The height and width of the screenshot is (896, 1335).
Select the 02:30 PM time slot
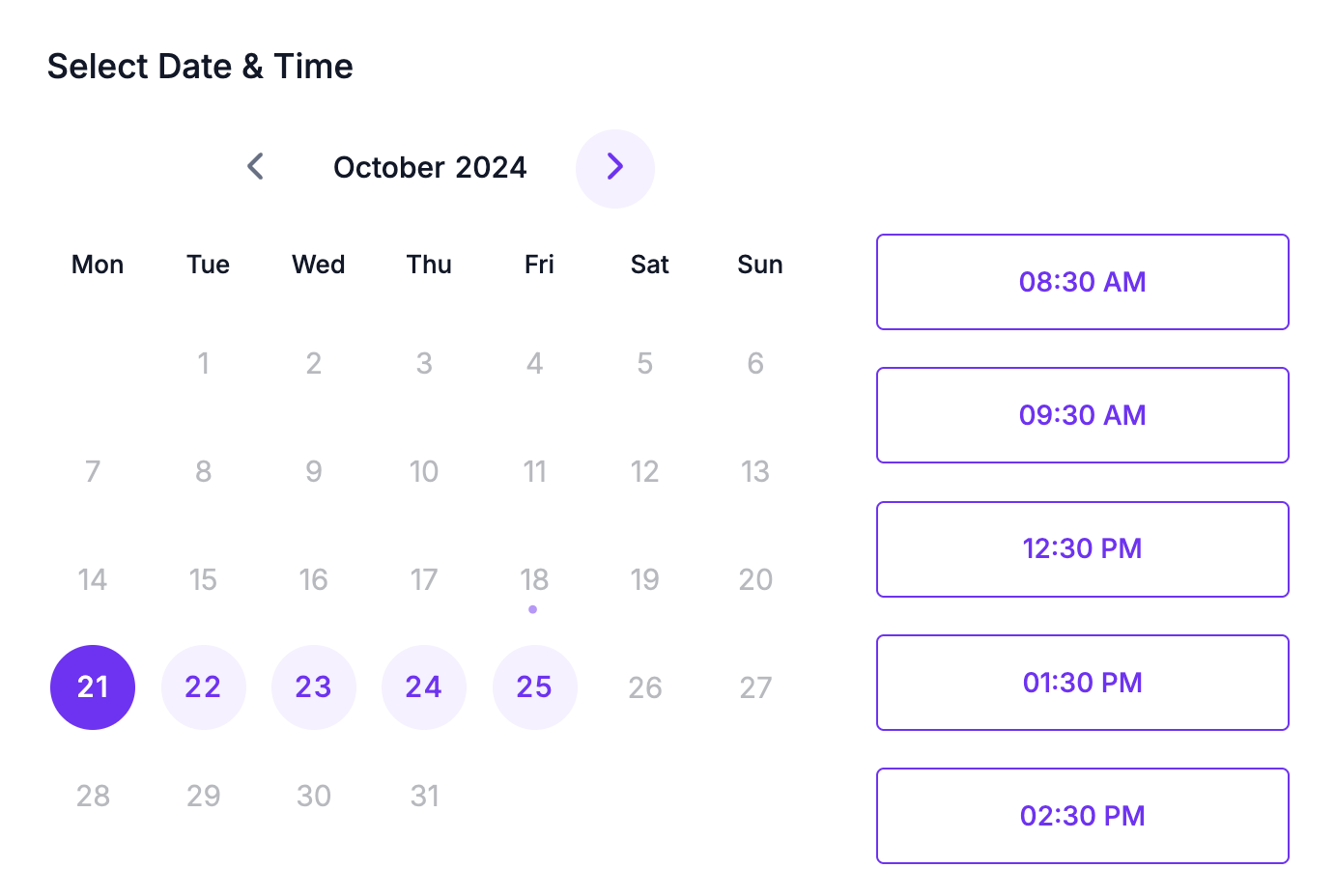point(1082,816)
